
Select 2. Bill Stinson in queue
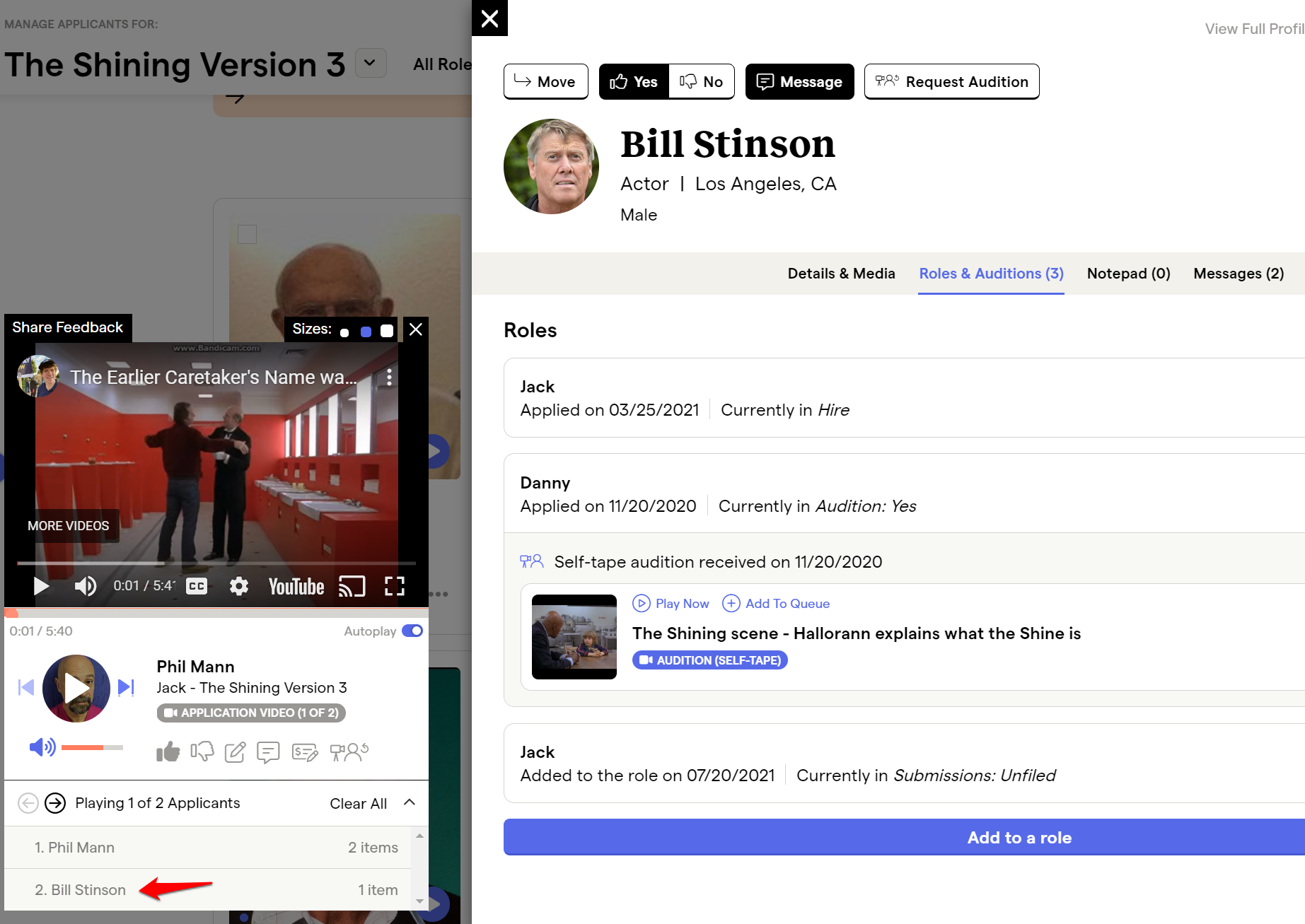click(208, 889)
